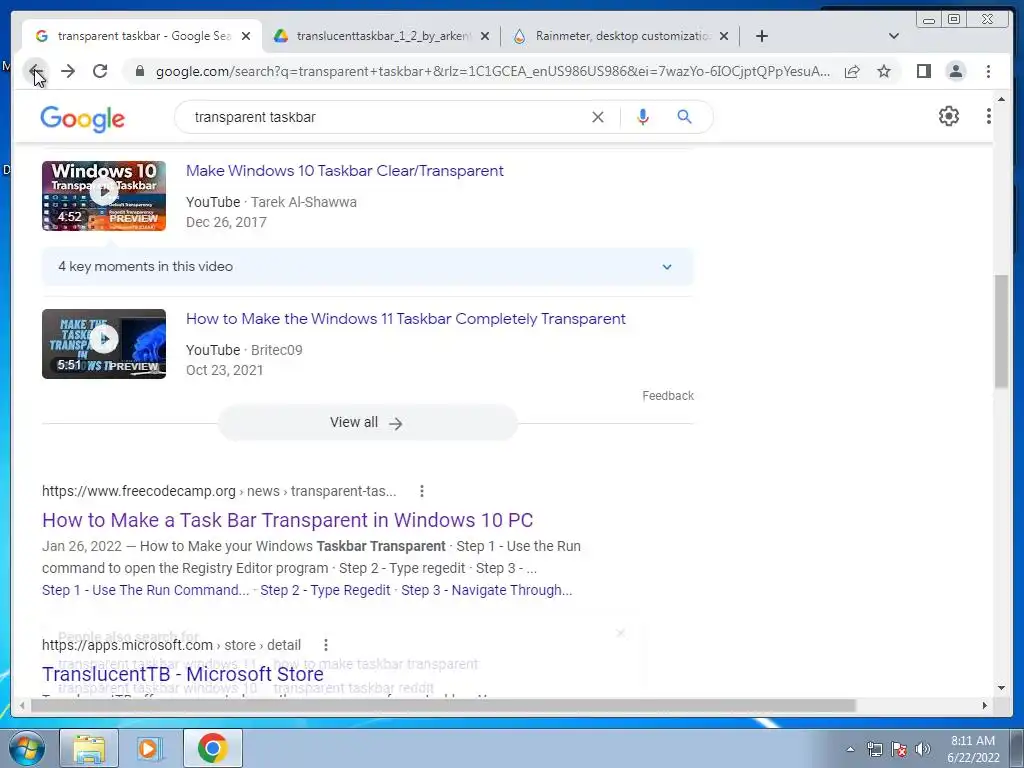Screen dimensions: 1024x768
Task: Open Make Windows 10 Taskbar Clear/Transparent video
Action: click(x=344, y=171)
